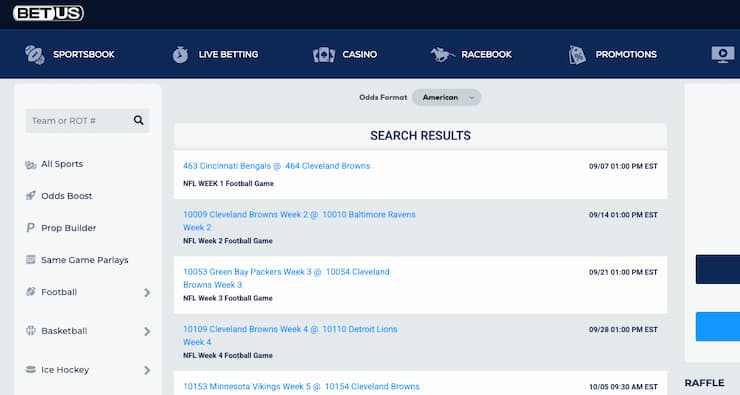Click the NFL Week 3 Football Game label
This screenshot has height=395, width=740.
click(228, 298)
